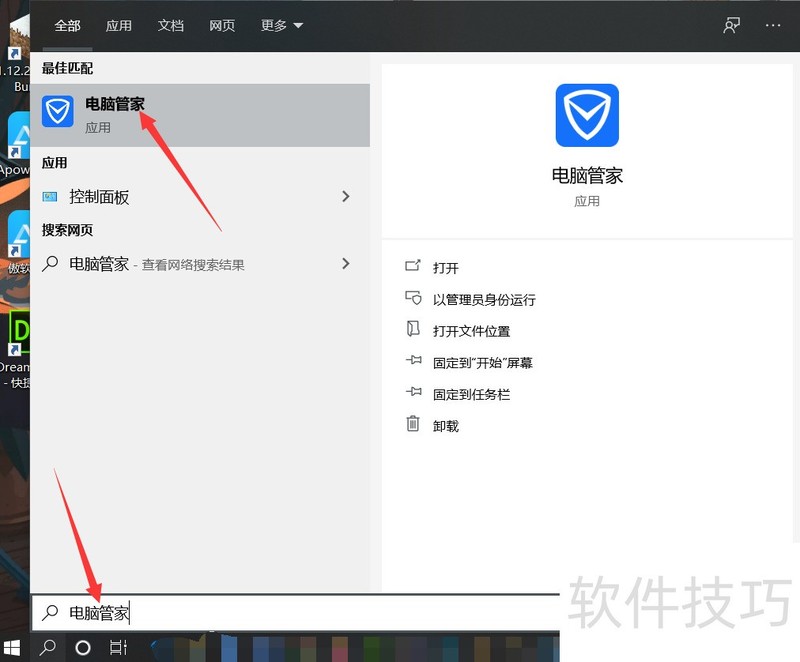Open Cortana circle on taskbar
Image resolution: width=800 pixels, height=662 pixels.
[83, 648]
